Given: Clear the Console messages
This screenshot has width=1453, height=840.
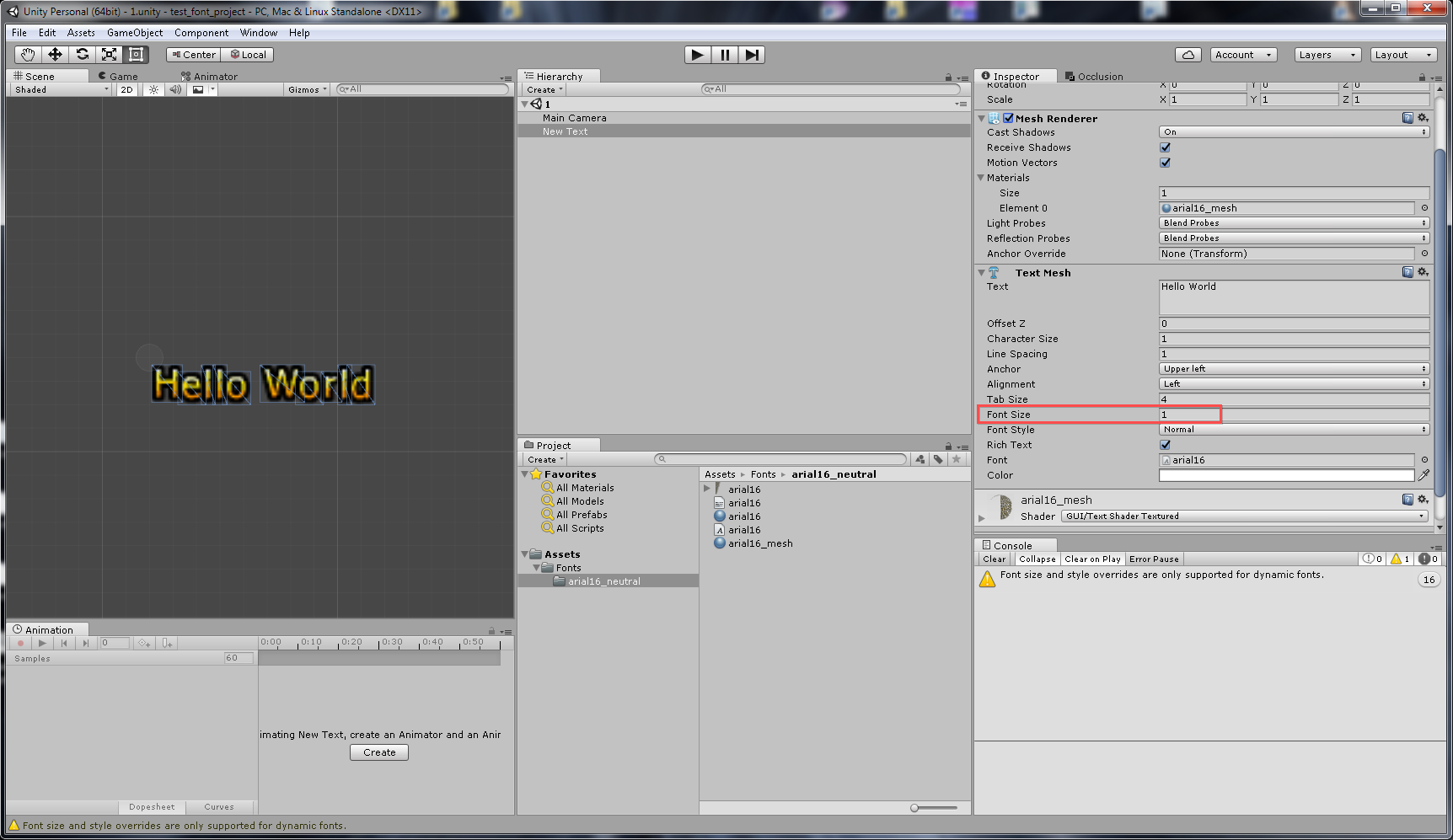Looking at the screenshot, I should (x=994, y=559).
